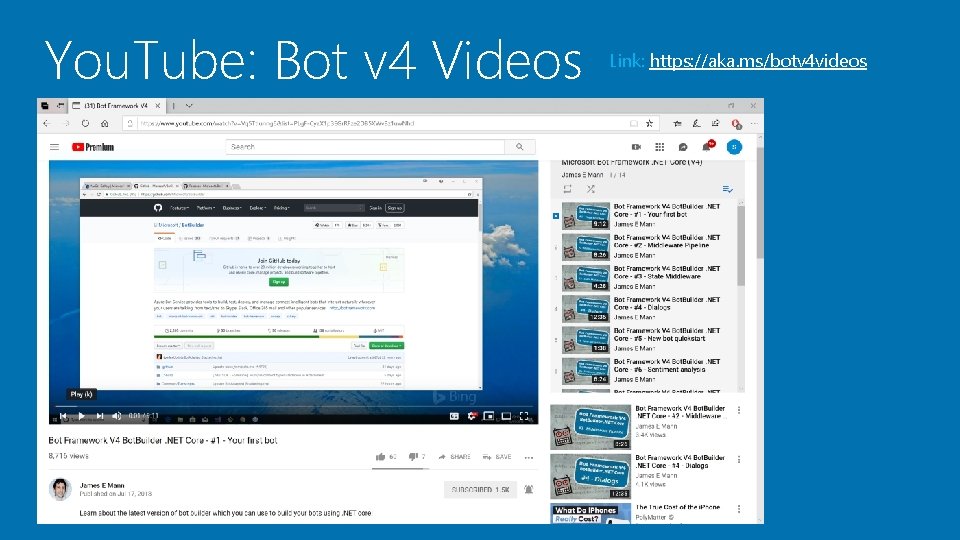Enter fullscreen on the video player
The image size is (960, 540).
click(x=524, y=416)
